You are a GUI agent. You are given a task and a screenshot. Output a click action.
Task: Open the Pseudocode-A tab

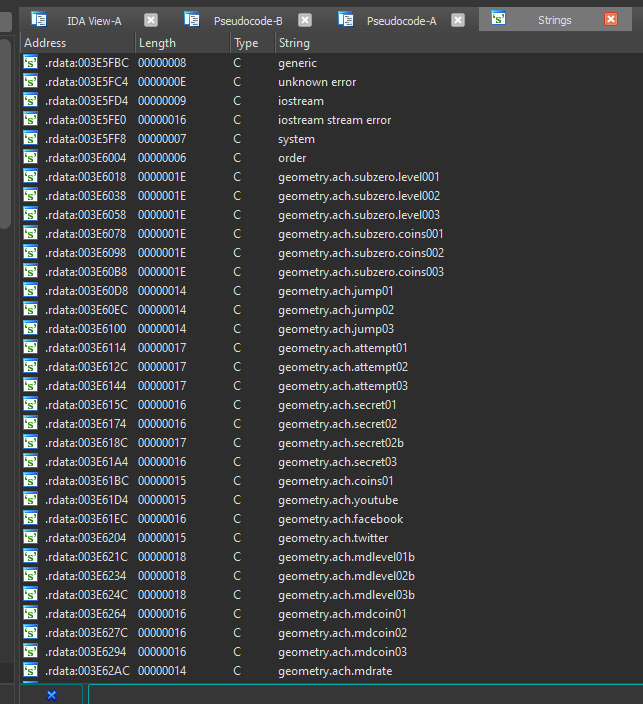tap(401, 21)
